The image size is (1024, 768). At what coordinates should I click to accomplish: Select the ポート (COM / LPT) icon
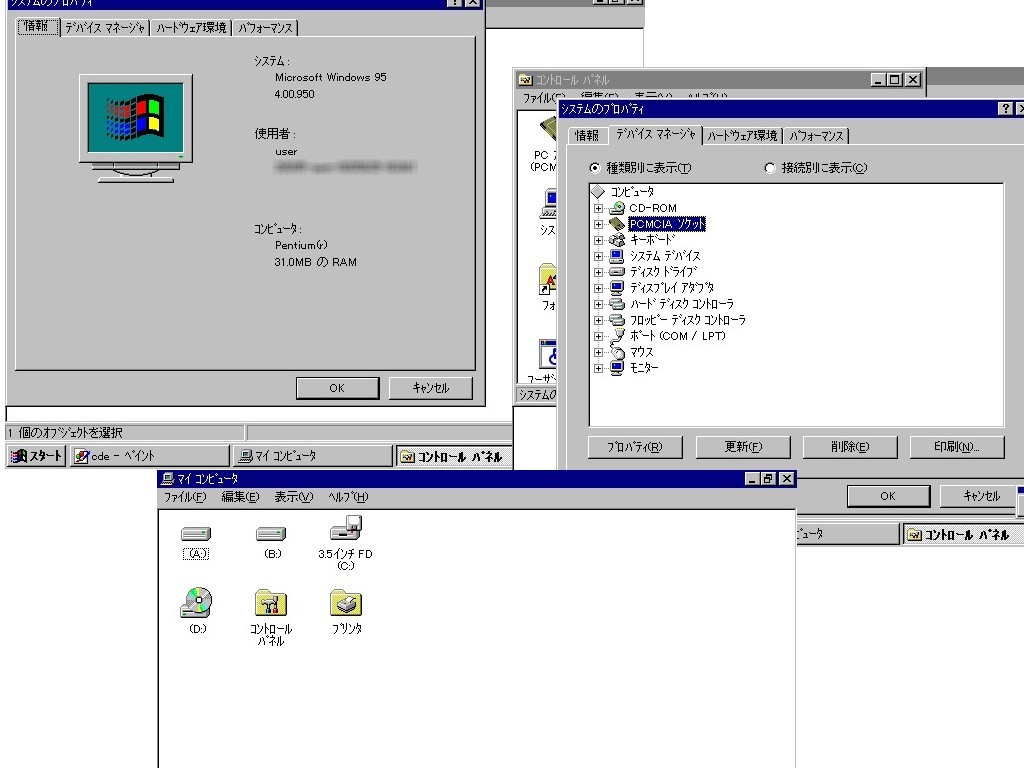[x=616, y=336]
